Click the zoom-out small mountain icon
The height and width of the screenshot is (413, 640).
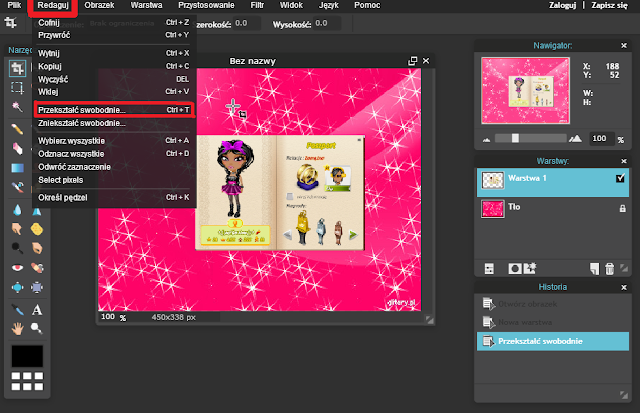(486, 140)
